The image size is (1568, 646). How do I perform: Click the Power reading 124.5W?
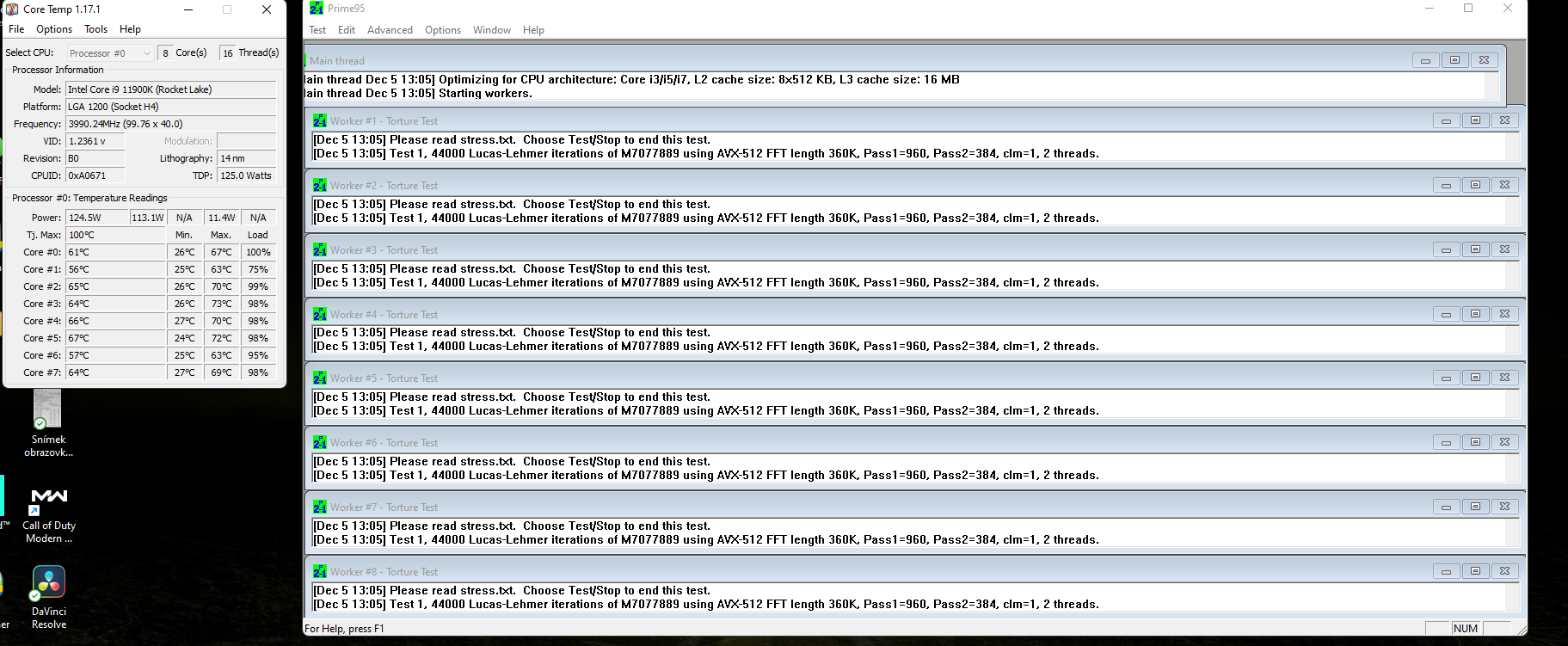(x=97, y=218)
